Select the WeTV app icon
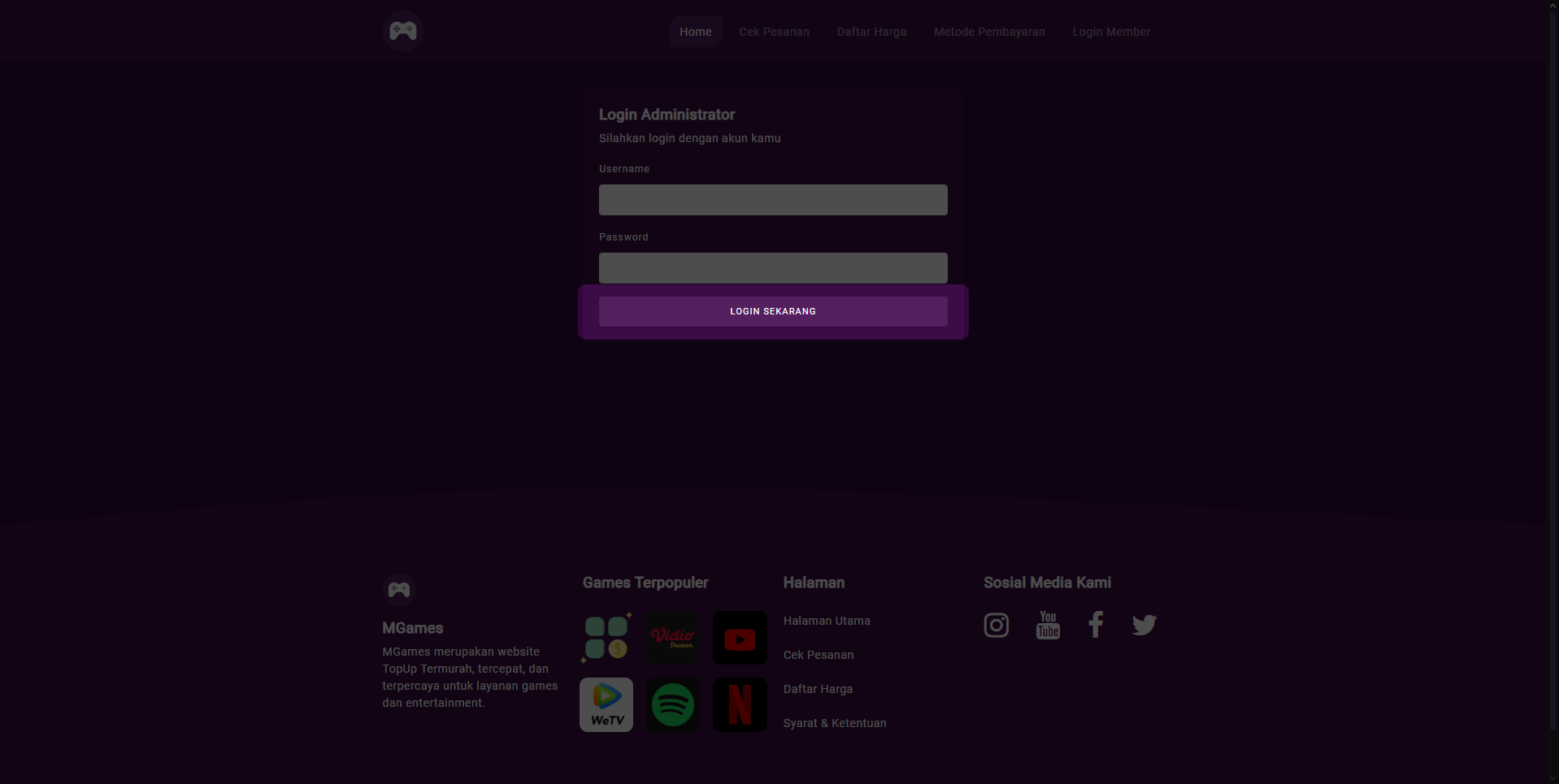Screen dimensions: 1559x784 coord(606,704)
